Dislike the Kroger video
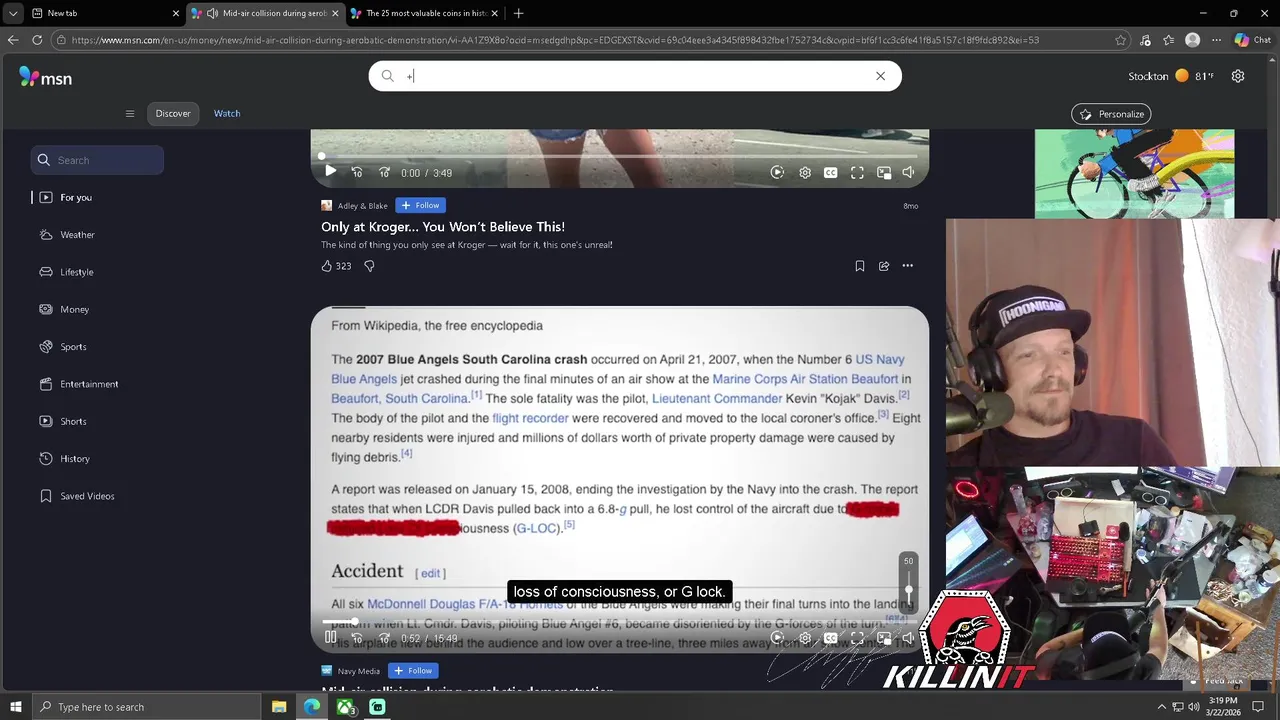 [369, 266]
